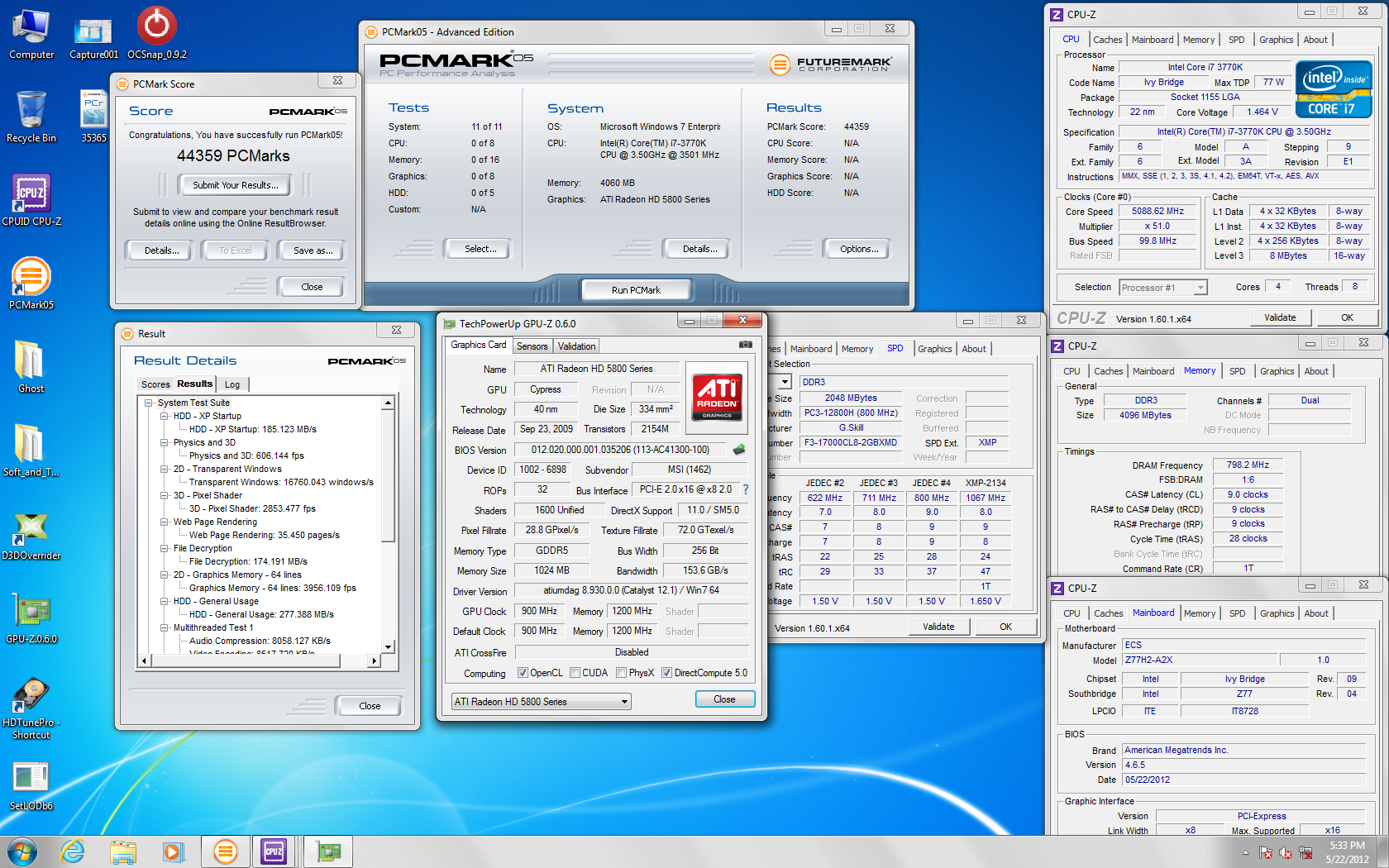Launch GPU-Z.0.6.0 desktop icon
Image resolution: width=1389 pixels, height=868 pixels.
[x=31, y=618]
